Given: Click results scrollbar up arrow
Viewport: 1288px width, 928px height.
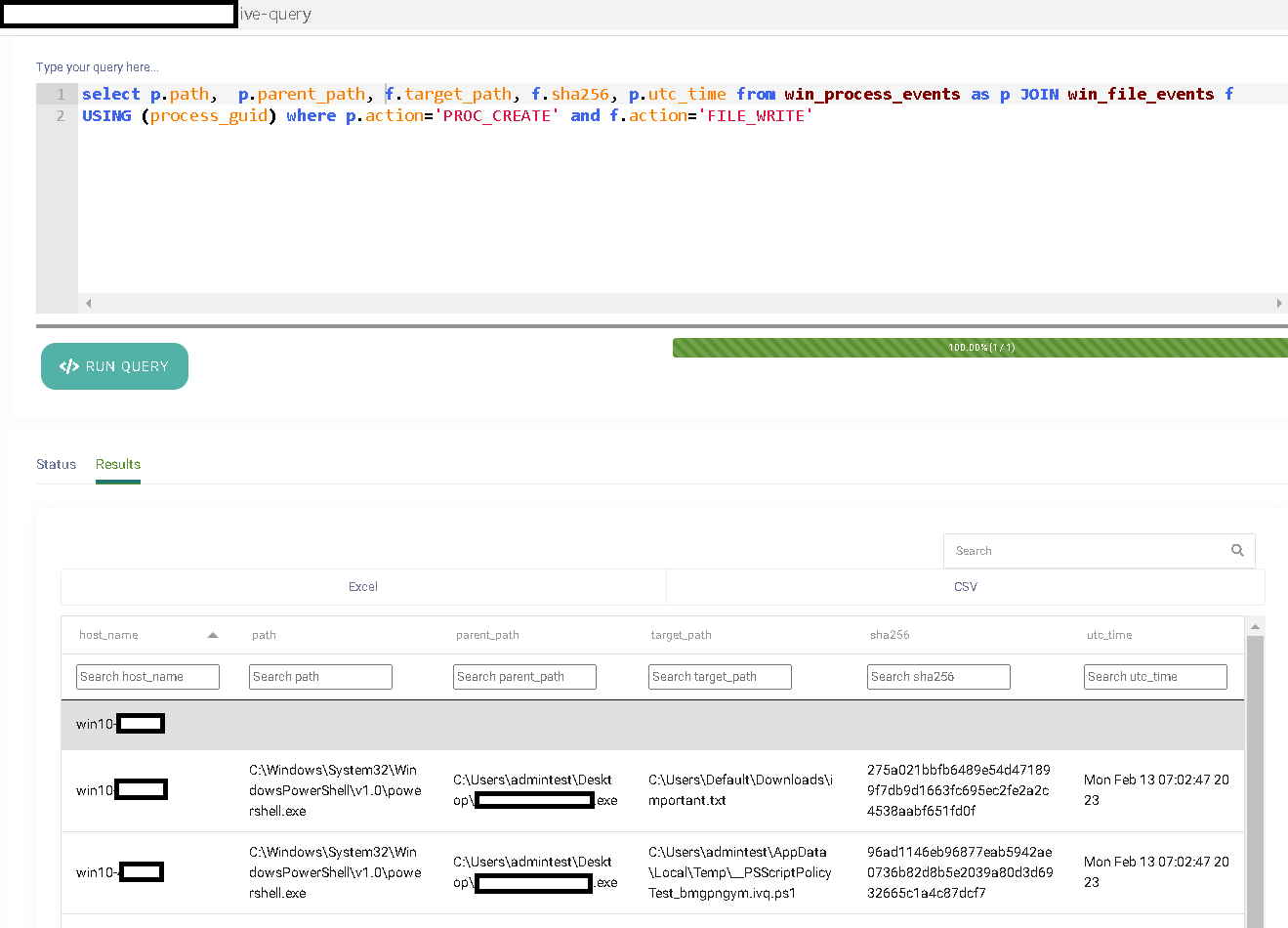Looking at the screenshot, I should 1256,626.
